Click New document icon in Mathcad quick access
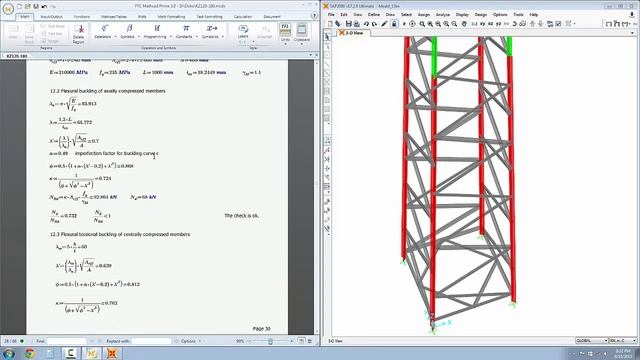The height and width of the screenshot is (360, 640). [x=19, y=6]
